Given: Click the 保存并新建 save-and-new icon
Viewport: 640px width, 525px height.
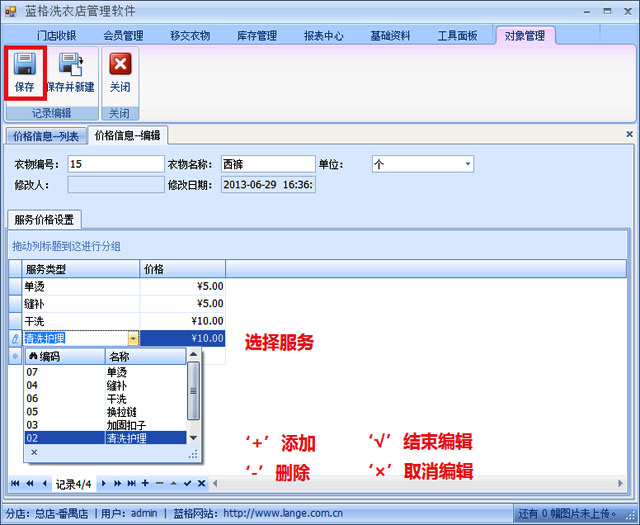Looking at the screenshot, I should tap(71, 64).
